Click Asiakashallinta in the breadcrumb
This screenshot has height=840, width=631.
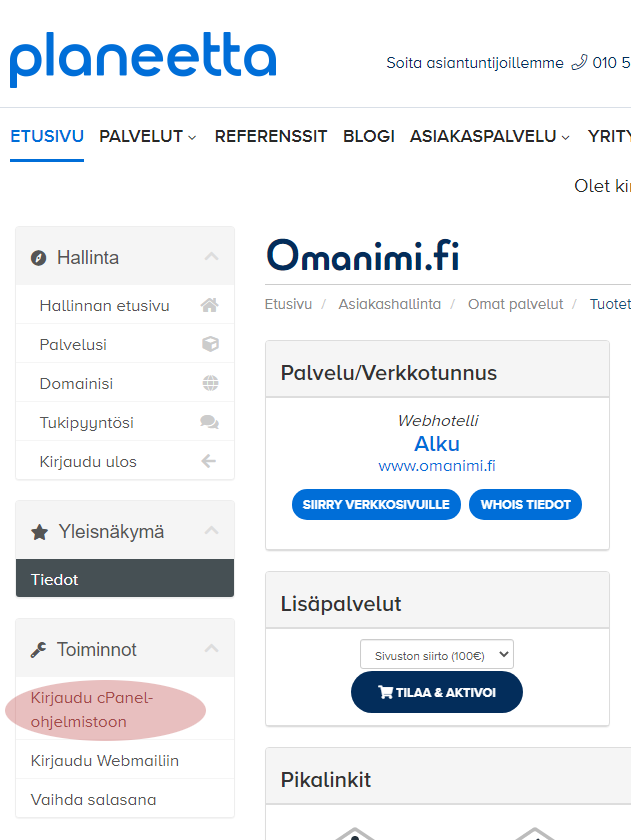point(389,304)
